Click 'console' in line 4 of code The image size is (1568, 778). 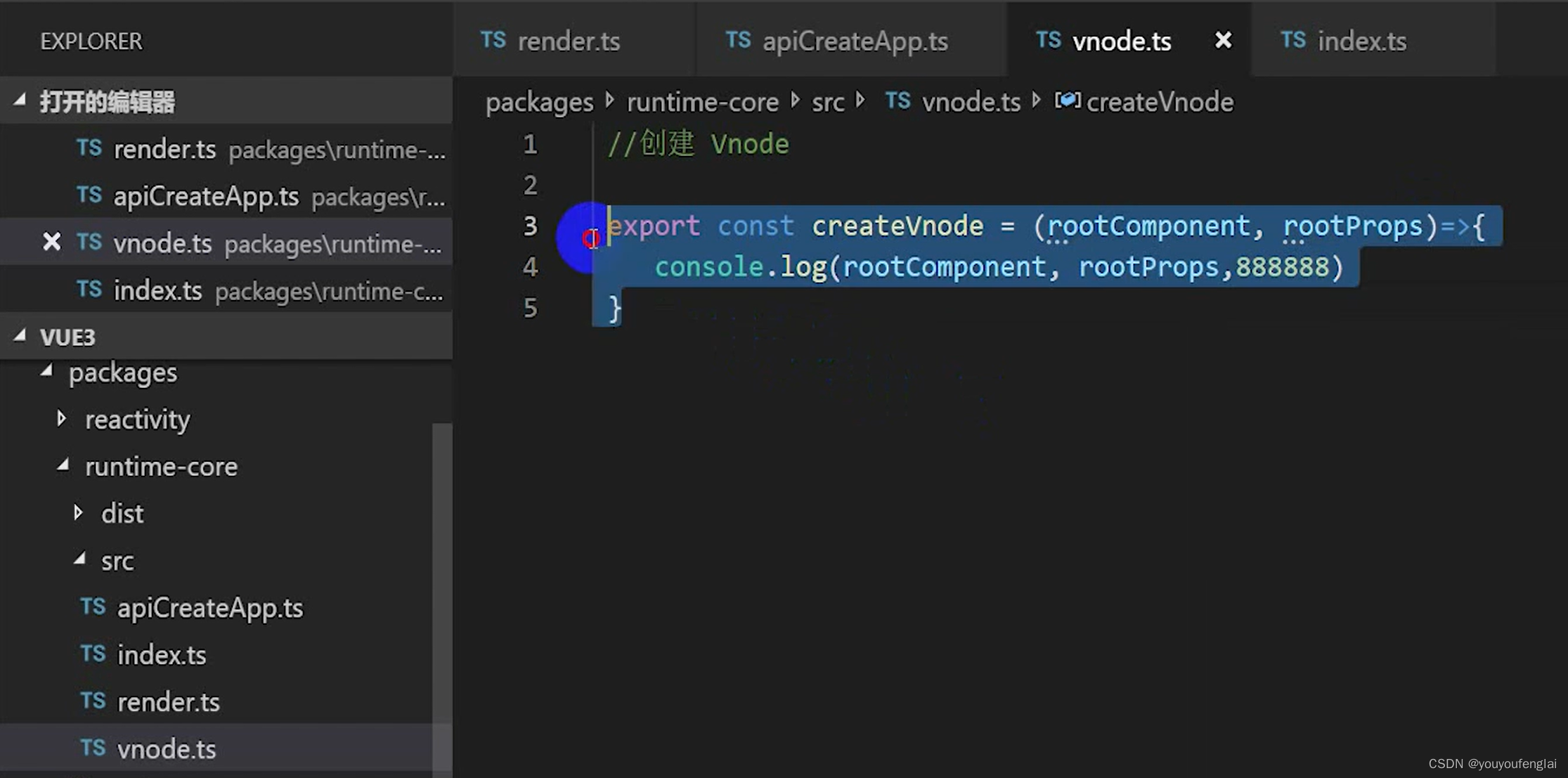[708, 266]
